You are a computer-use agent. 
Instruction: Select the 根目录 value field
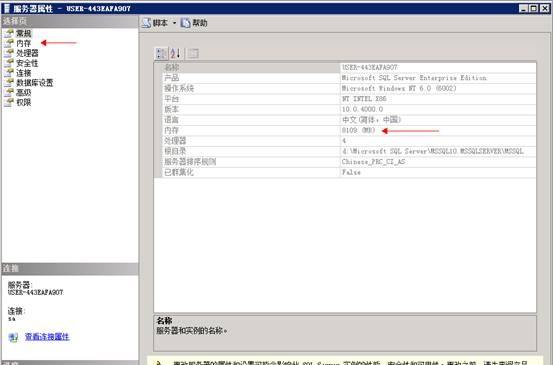pos(438,151)
